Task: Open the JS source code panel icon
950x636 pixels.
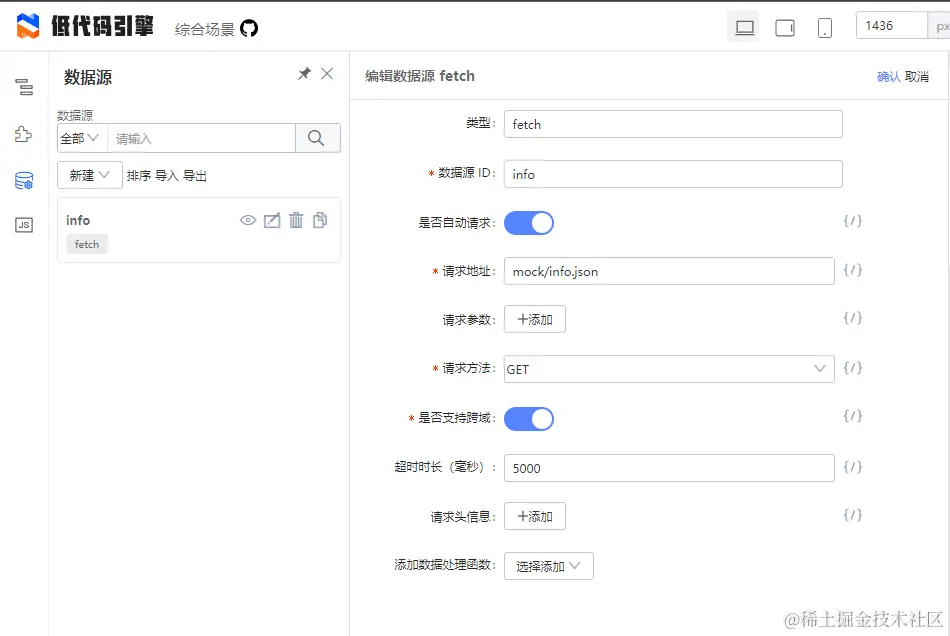Action: click(24, 225)
